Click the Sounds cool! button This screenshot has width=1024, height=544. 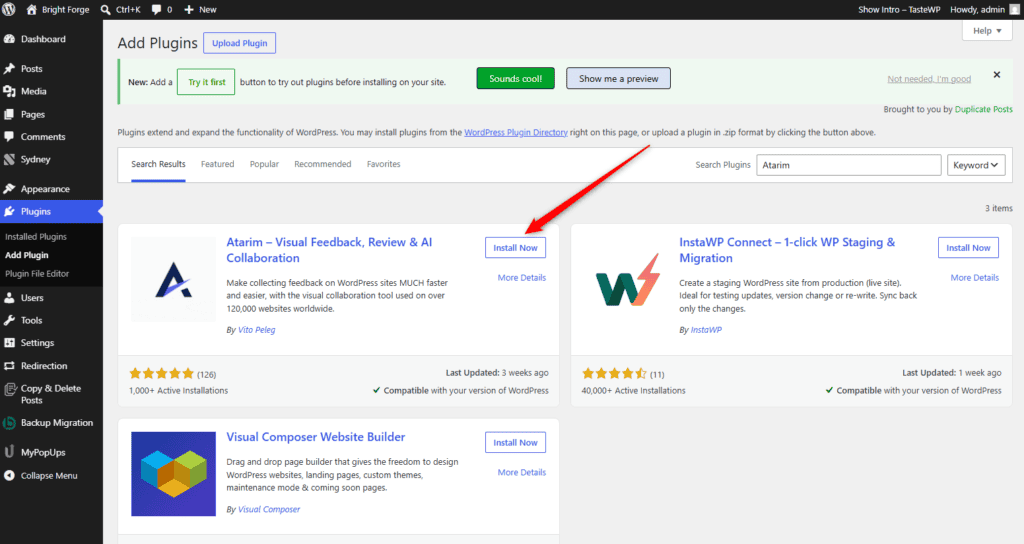[515, 78]
